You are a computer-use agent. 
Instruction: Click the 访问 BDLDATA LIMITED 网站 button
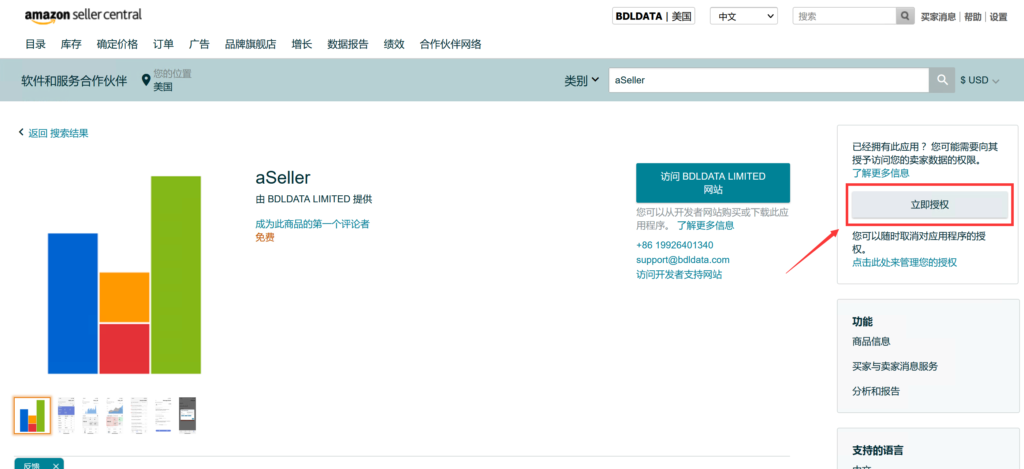tap(712, 183)
